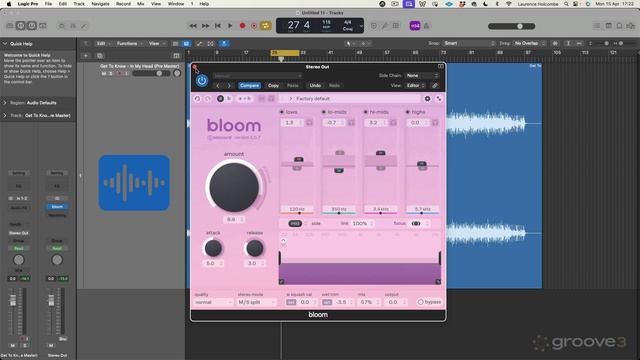Viewport: 640px width, 360px height.
Task: Click the lows value field 1.3
Action: click(x=291, y=122)
